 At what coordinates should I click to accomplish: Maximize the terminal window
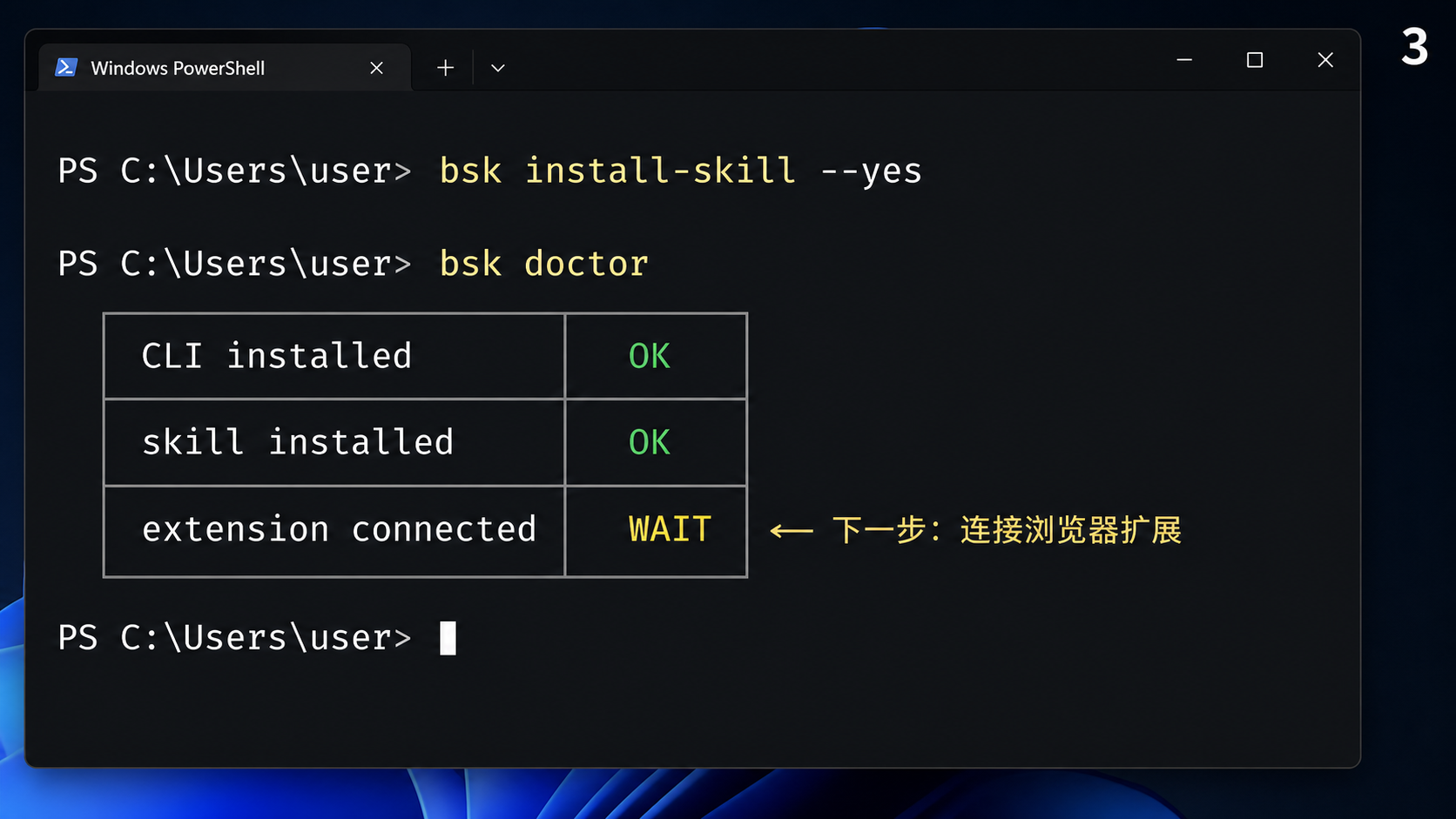pos(1255,60)
